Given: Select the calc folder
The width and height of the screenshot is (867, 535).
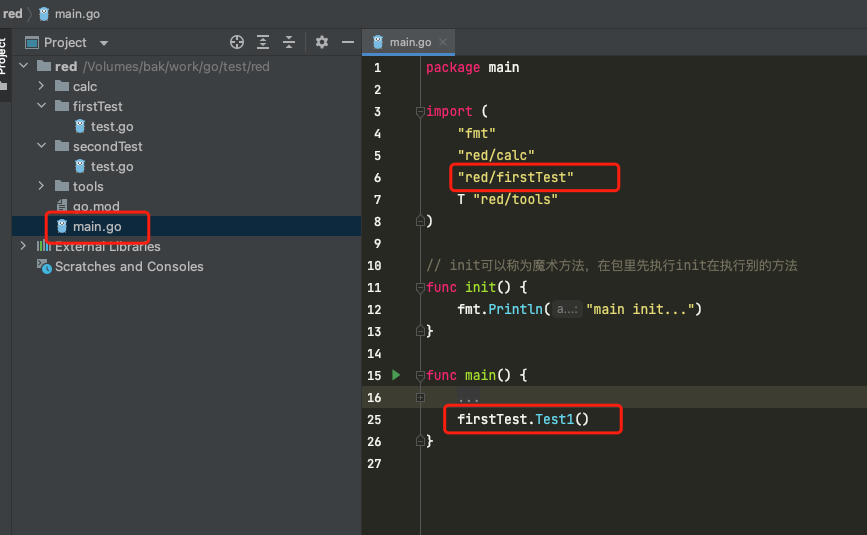Looking at the screenshot, I should [x=85, y=87].
